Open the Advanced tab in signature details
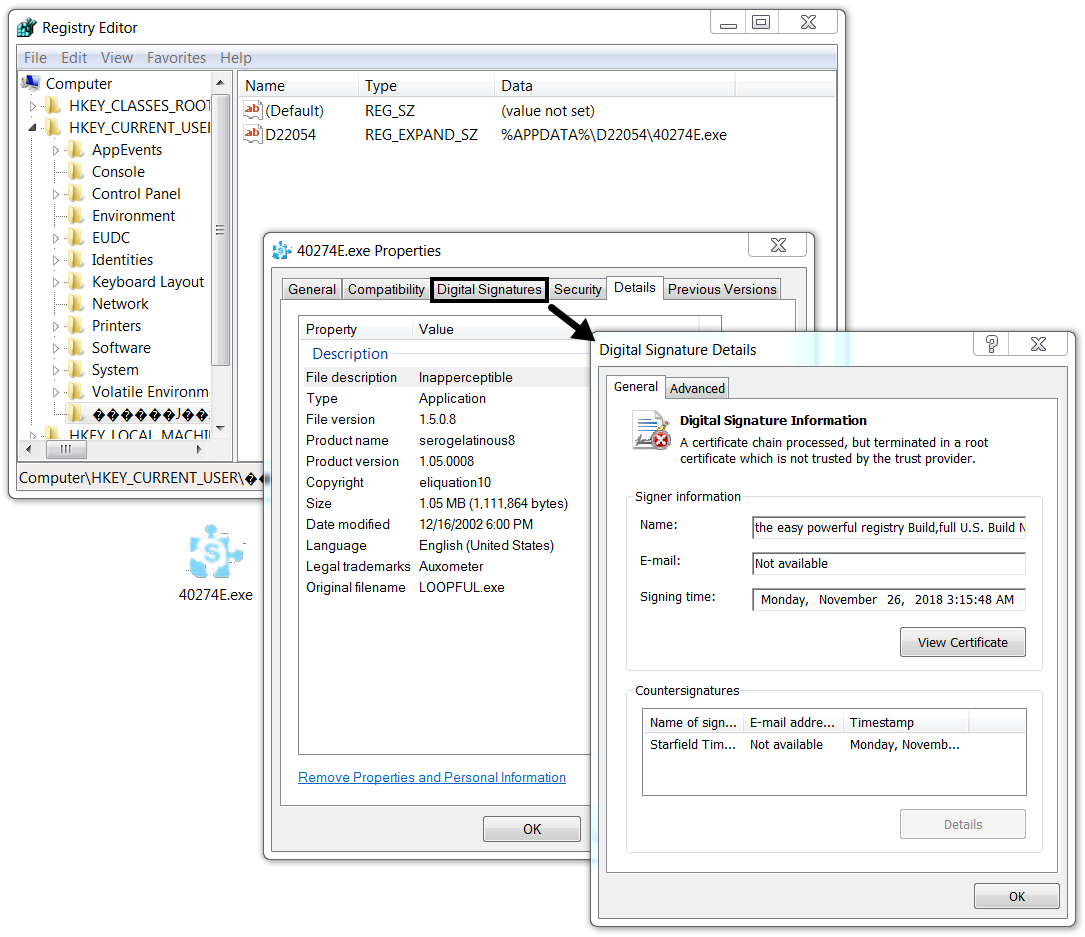The width and height of the screenshot is (1085, 937). pos(698,388)
